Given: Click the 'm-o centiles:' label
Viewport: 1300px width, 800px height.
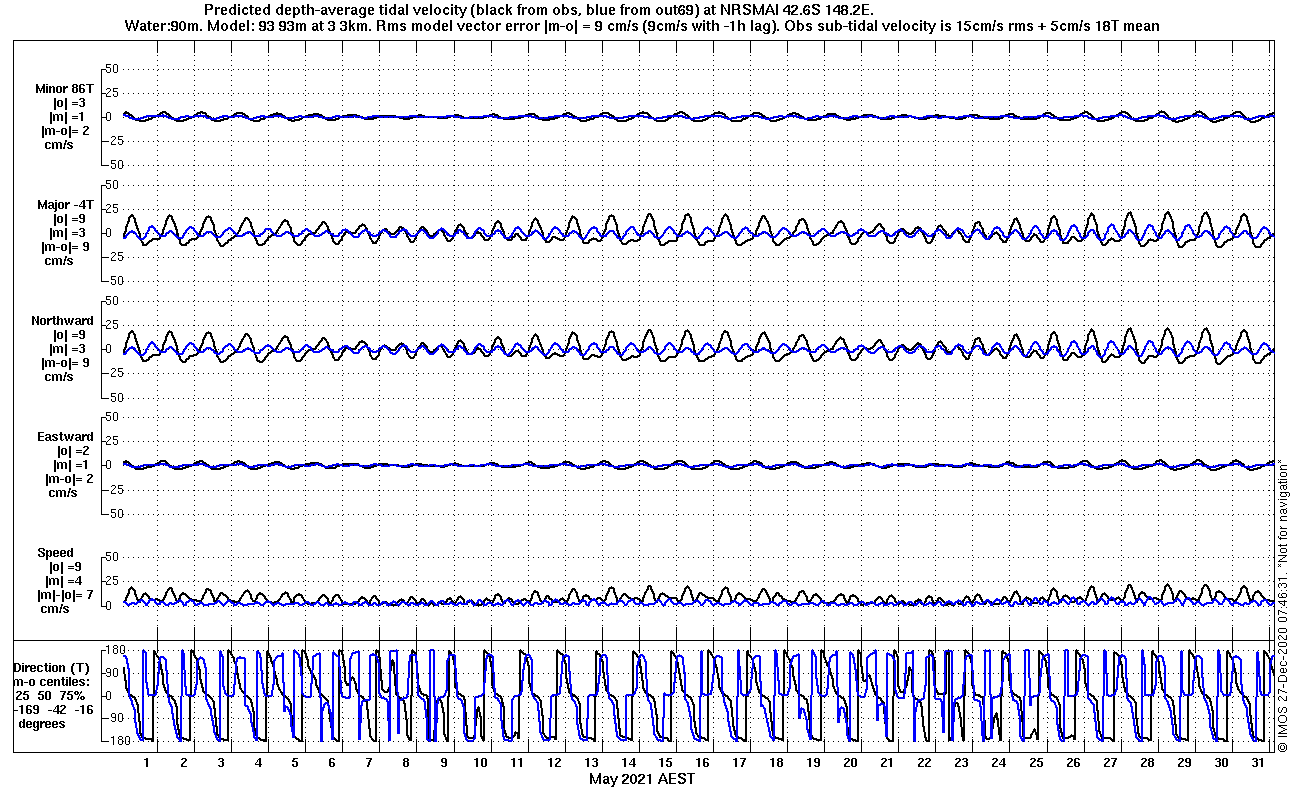Looking at the screenshot, I should 51,681.
